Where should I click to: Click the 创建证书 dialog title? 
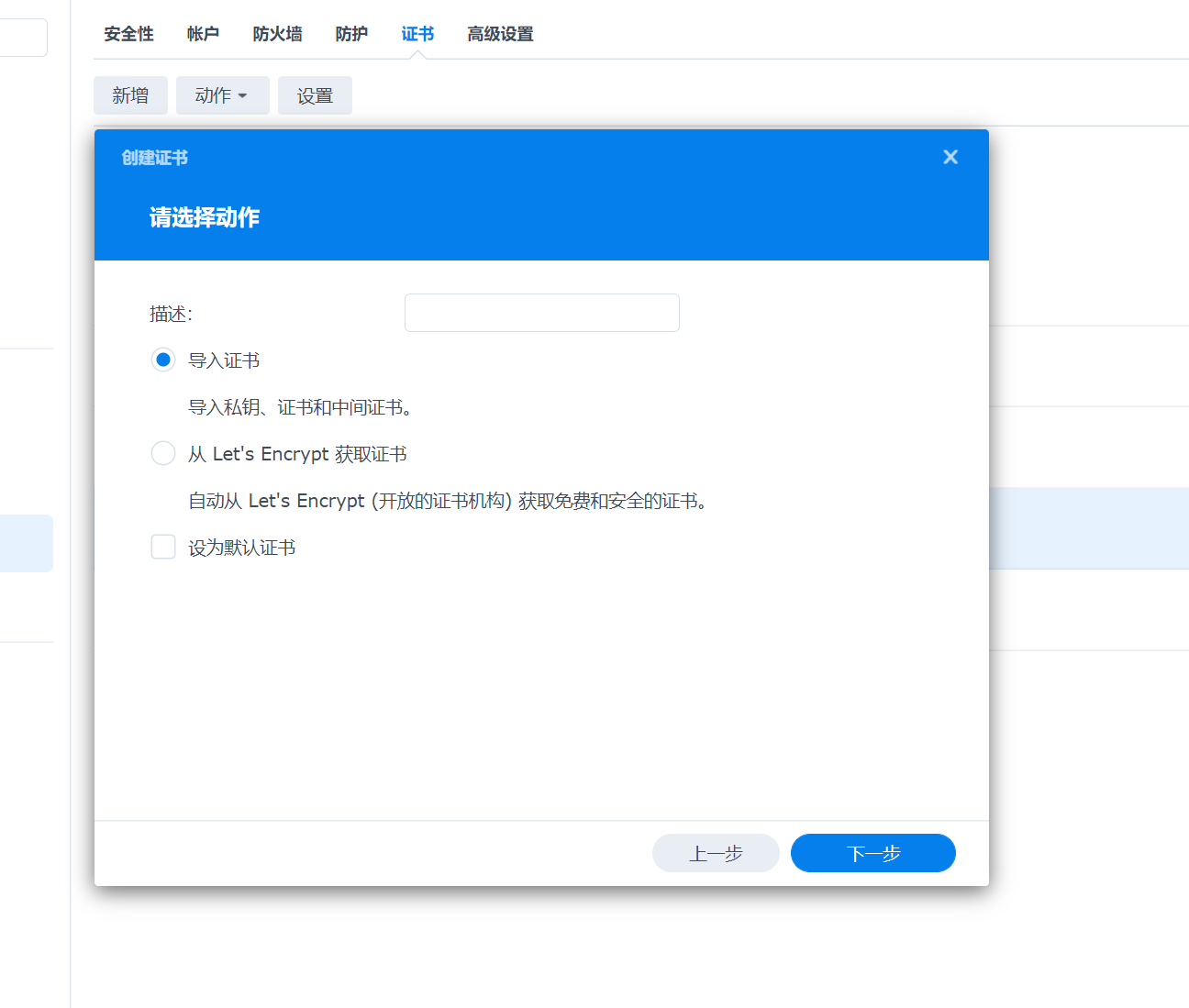point(154,158)
